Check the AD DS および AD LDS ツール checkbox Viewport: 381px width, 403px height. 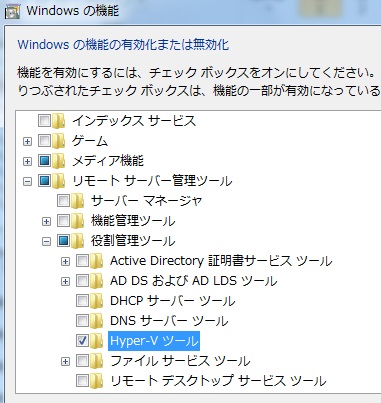[82, 280]
